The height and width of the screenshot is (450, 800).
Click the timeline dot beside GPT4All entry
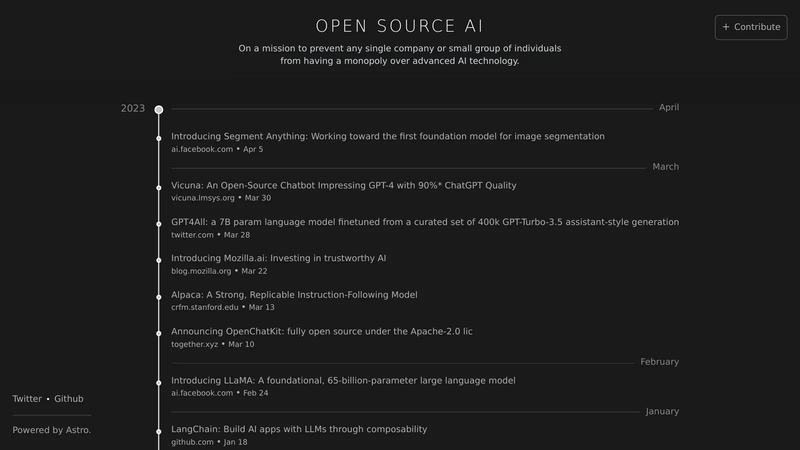click(159, 224)
